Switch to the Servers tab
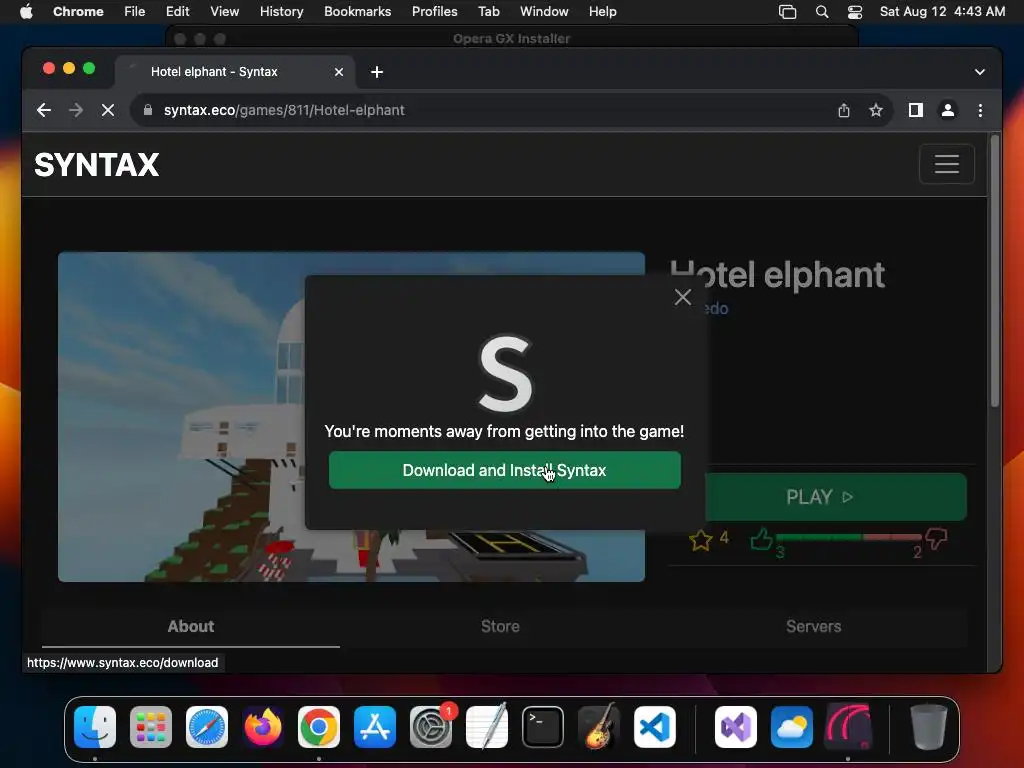This screenshot has width=1024, height=768. [813, 626]
